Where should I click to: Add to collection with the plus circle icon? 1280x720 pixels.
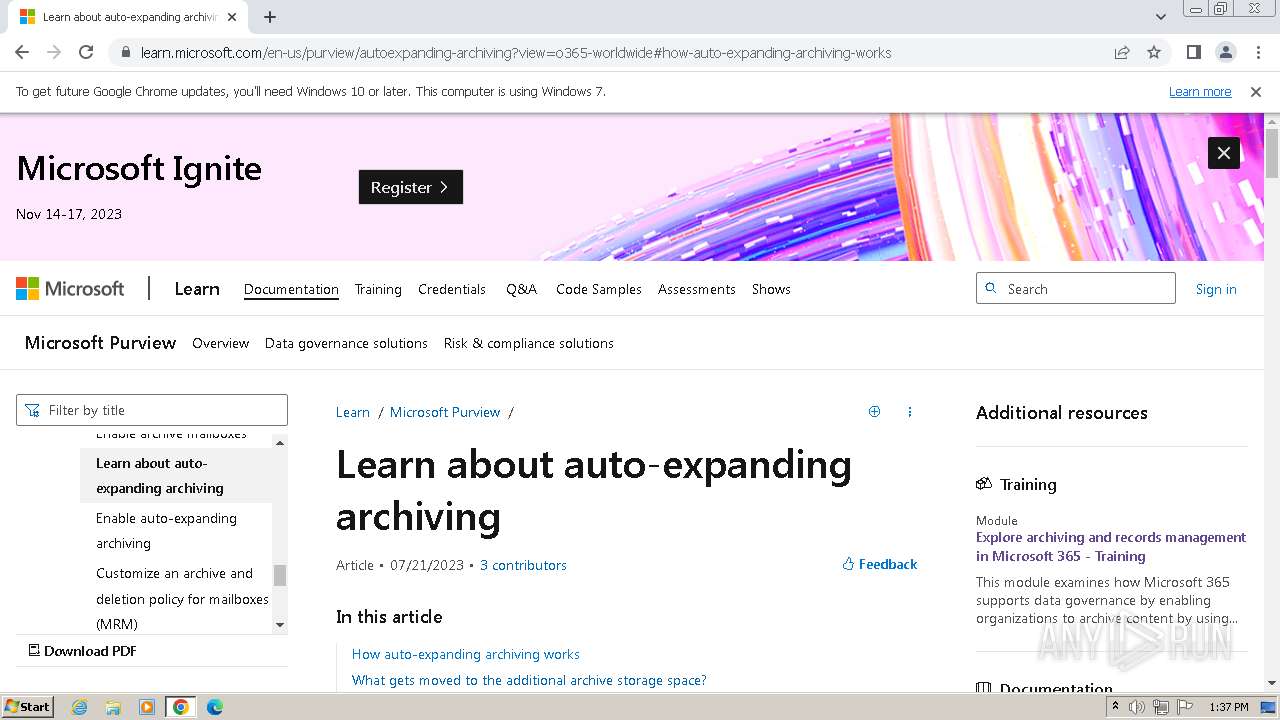click(x=874, y=411)
